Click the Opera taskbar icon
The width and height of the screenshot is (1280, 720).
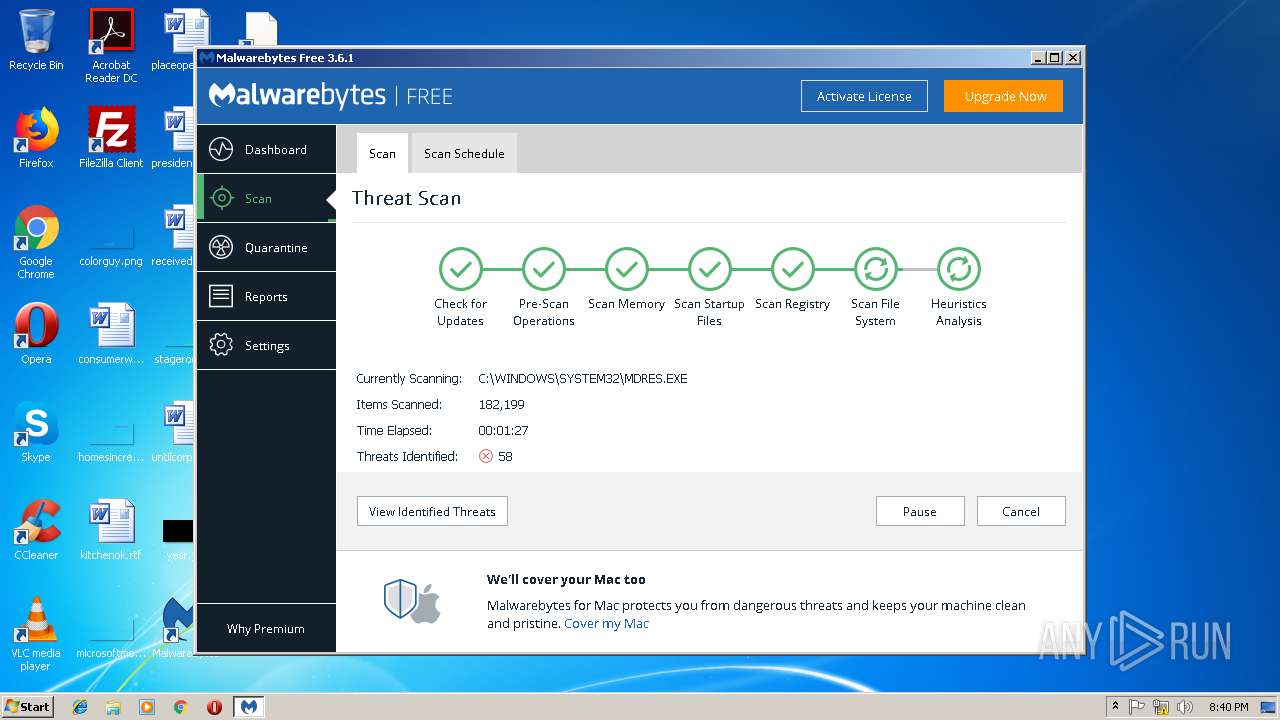214,707
